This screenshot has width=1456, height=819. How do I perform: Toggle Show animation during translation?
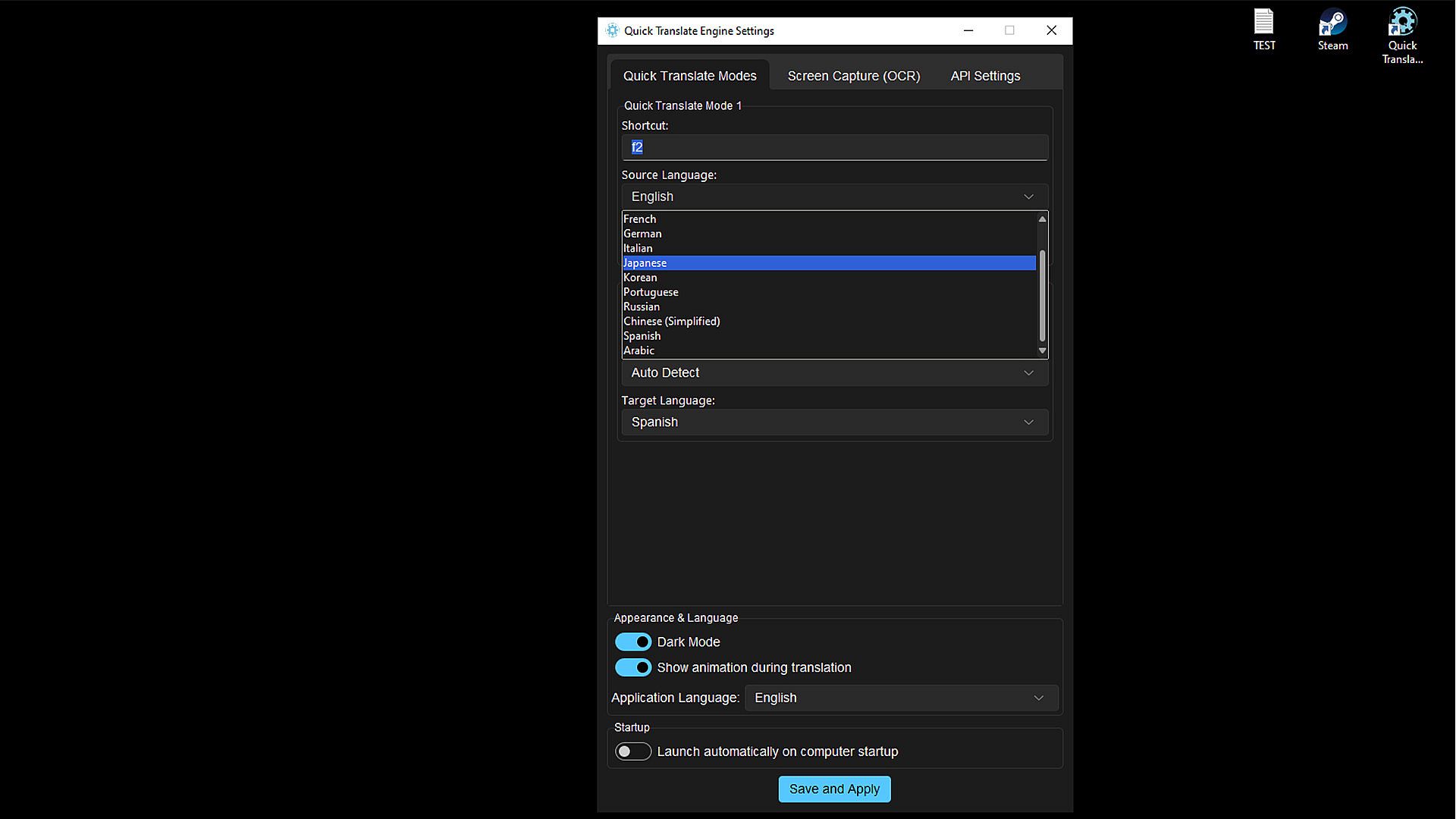coord(633,668)
